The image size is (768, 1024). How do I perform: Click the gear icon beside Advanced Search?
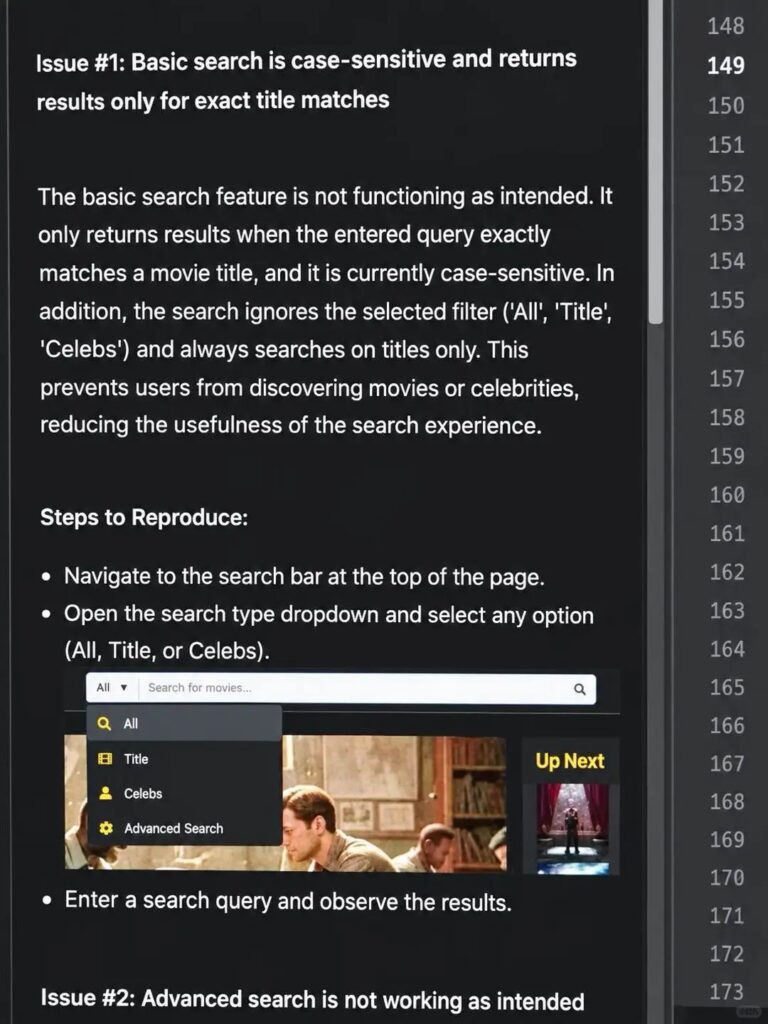pos(105,828)
